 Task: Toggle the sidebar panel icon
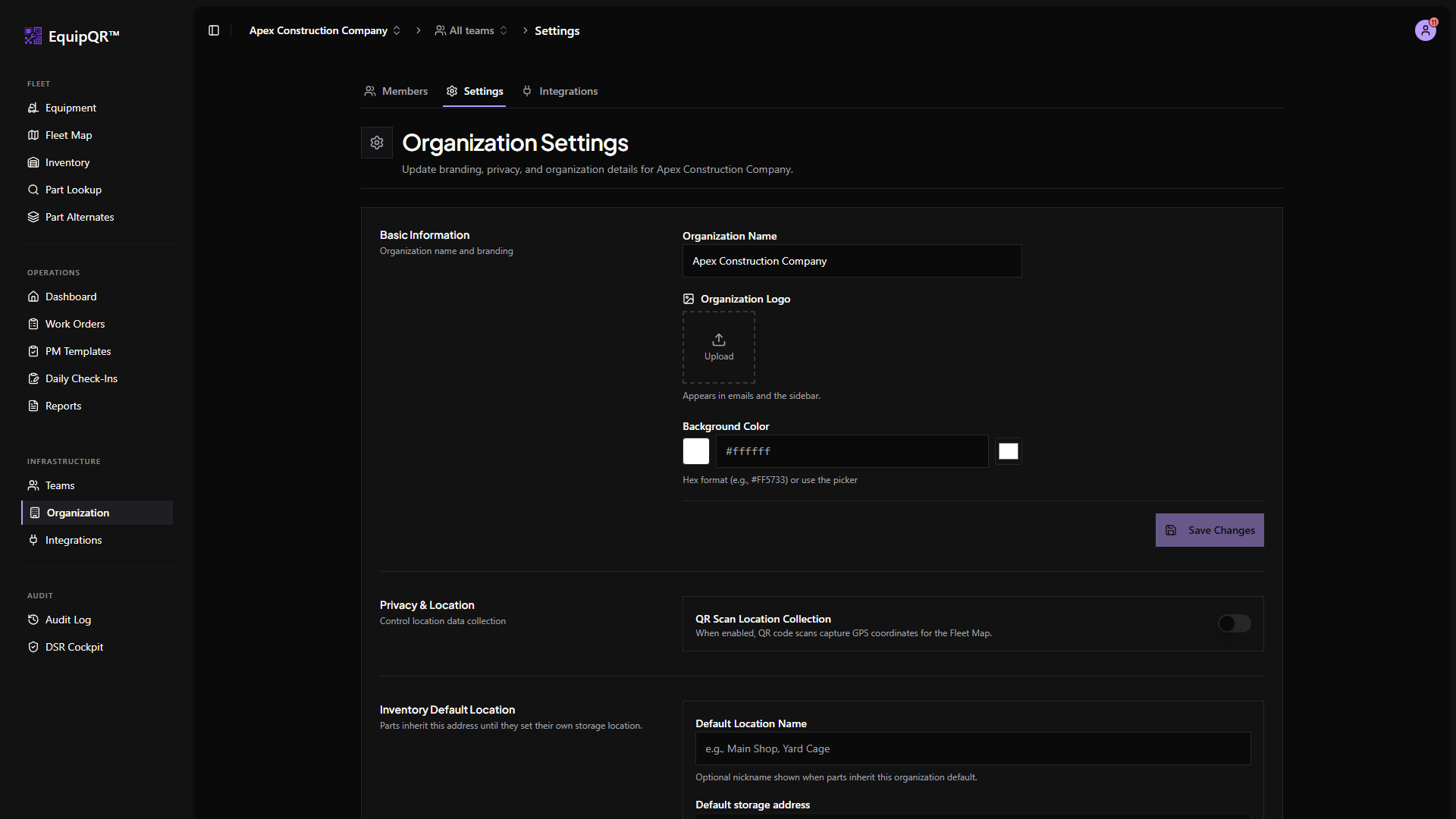(x=214, y=30)
